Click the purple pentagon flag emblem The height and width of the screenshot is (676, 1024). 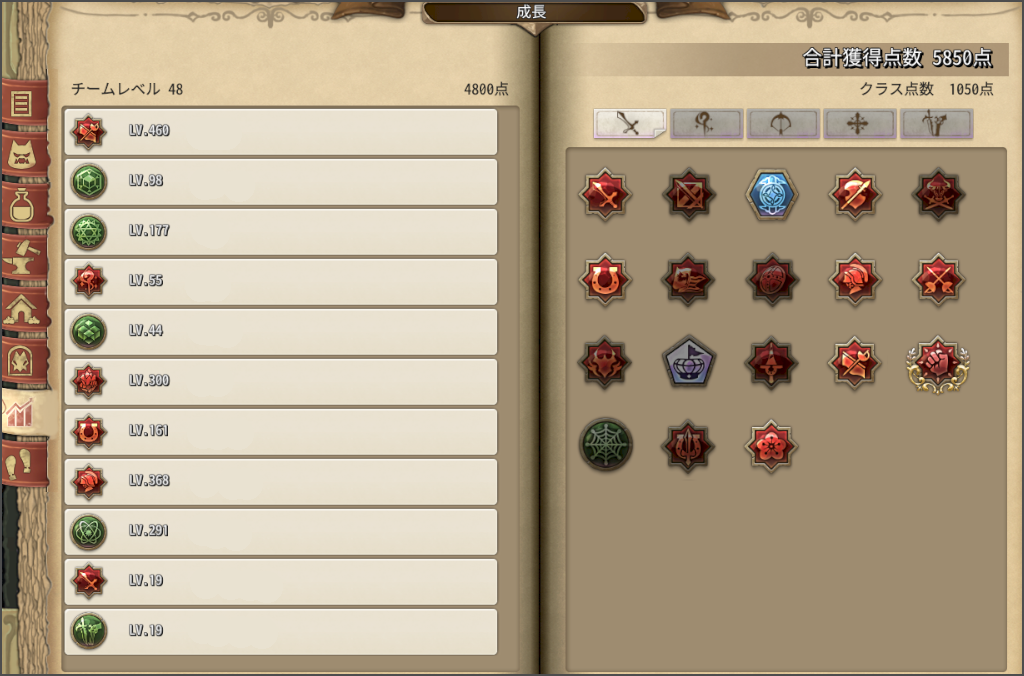pos(688,362)
